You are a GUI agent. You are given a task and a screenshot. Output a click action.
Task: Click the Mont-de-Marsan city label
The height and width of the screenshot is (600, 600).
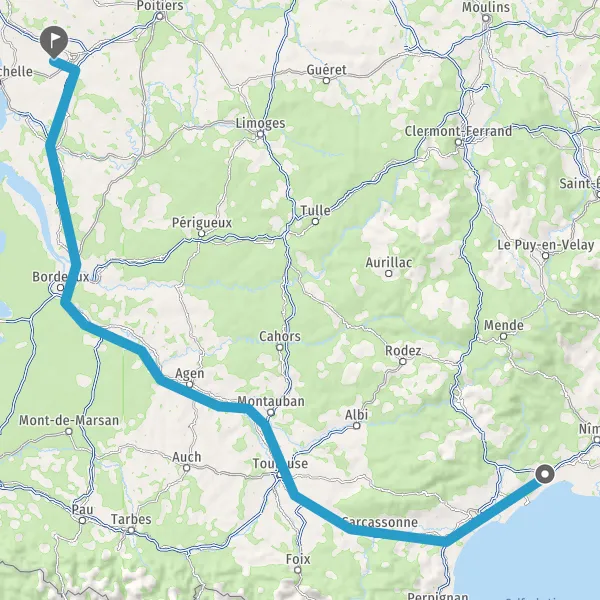pyautogui.click(x=69, y=421)
